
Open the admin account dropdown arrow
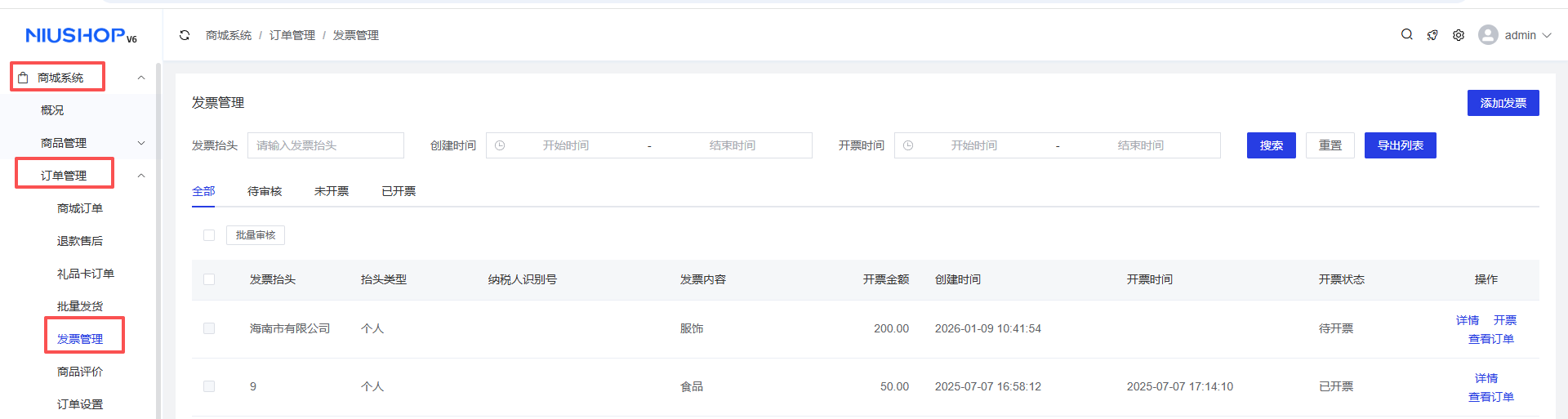1547,35
